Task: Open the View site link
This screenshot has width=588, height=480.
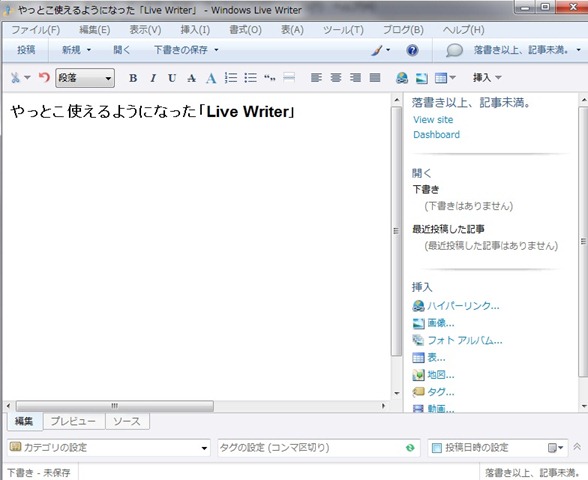Action: [433, 120]
